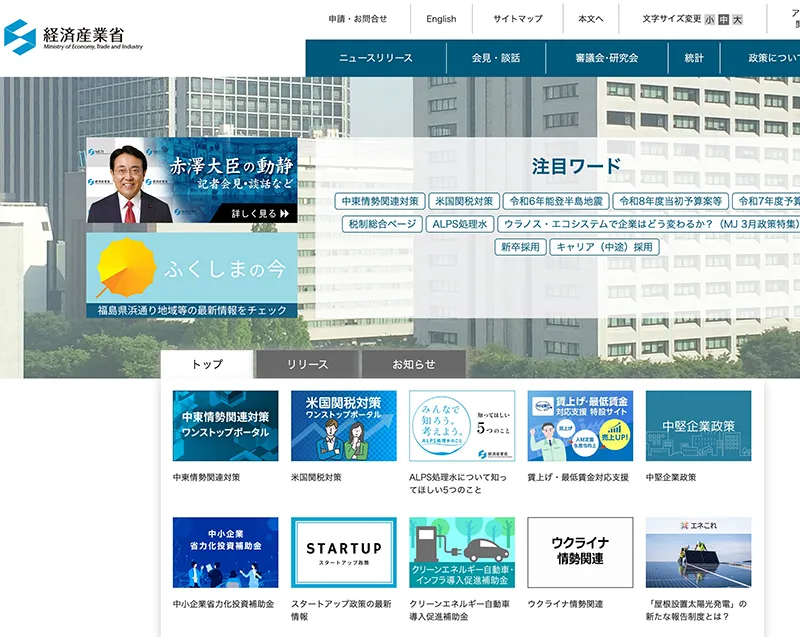Click 屋根設置太陽光発電 caption link

pyautogui.click(x=696, y=610)
